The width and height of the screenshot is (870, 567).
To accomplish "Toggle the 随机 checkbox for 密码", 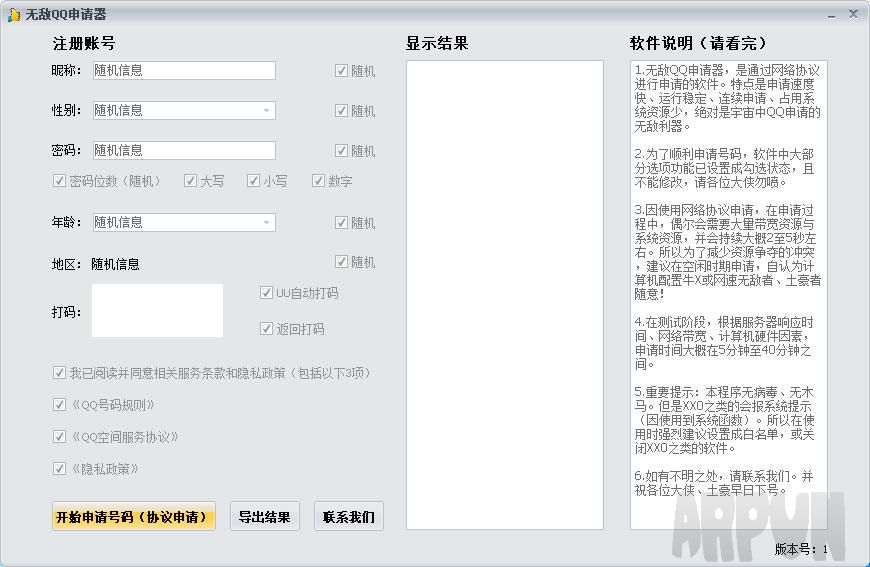I will [341, 150].
